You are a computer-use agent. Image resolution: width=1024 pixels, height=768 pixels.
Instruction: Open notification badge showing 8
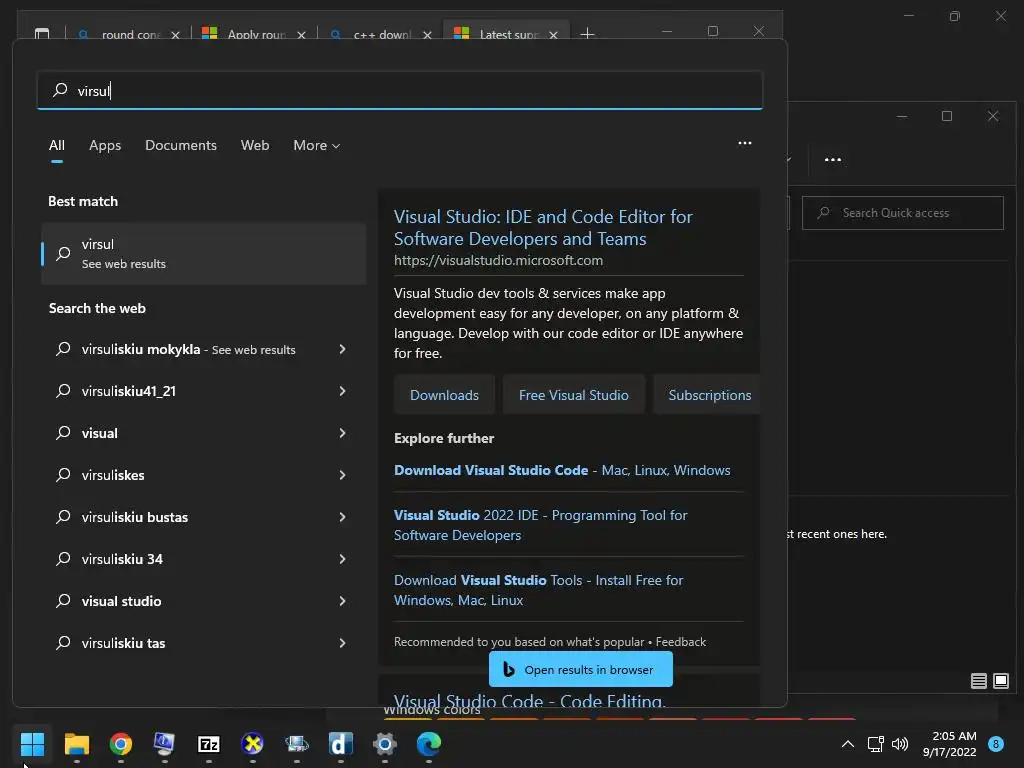[996, 744]
